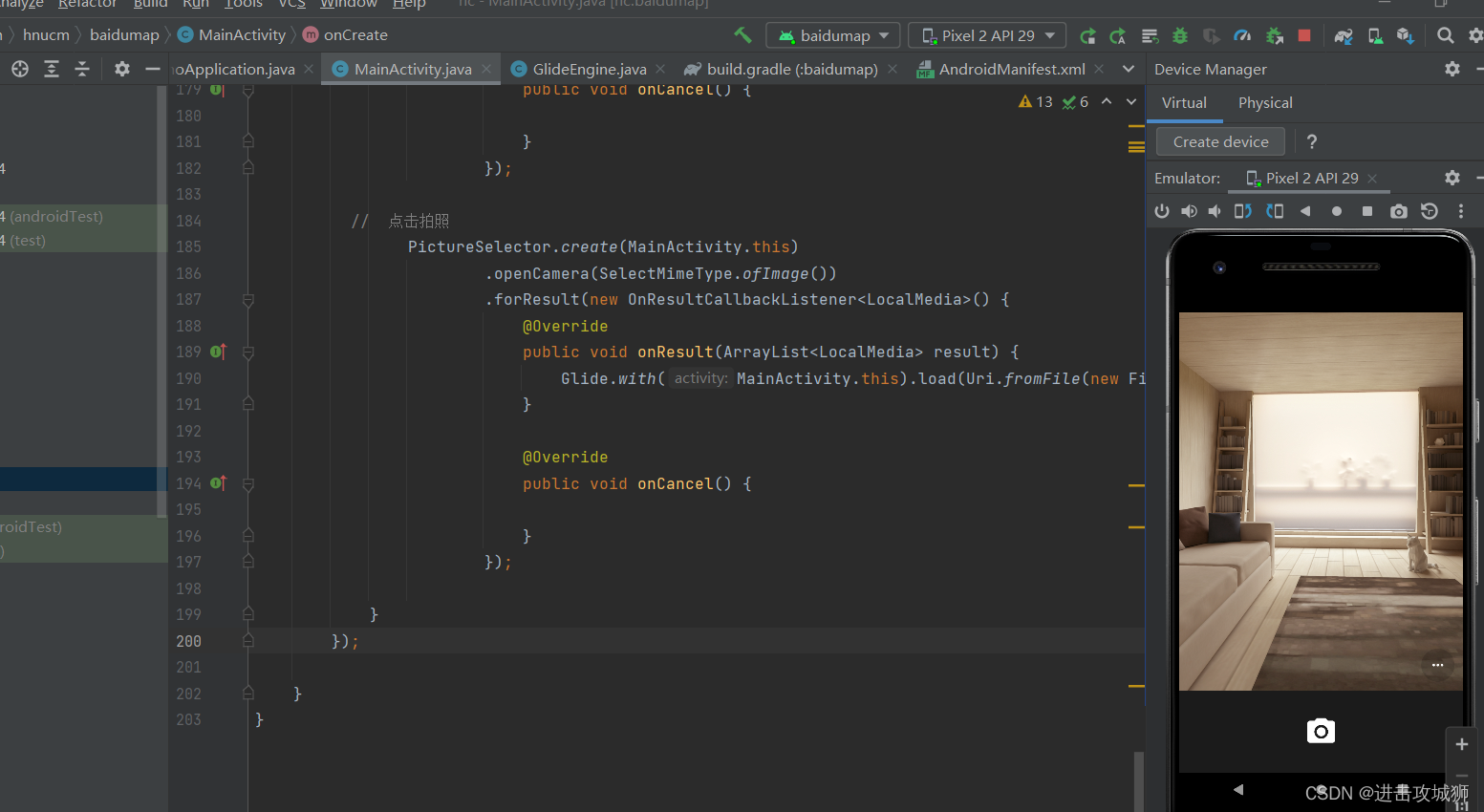
Task: Click emulator toolbar Back triangle button
Action: click(x=1305, y=211)
